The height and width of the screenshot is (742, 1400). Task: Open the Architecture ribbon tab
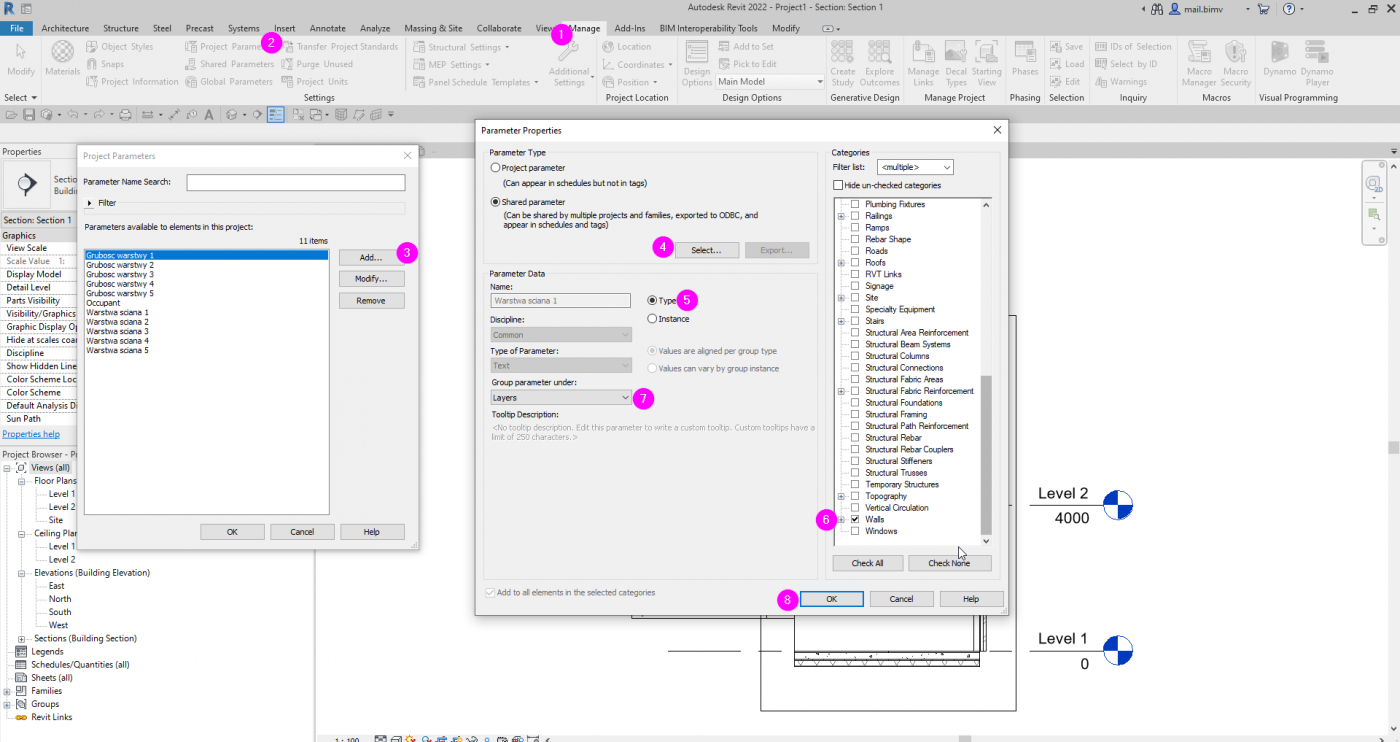(x=65, y=29)
